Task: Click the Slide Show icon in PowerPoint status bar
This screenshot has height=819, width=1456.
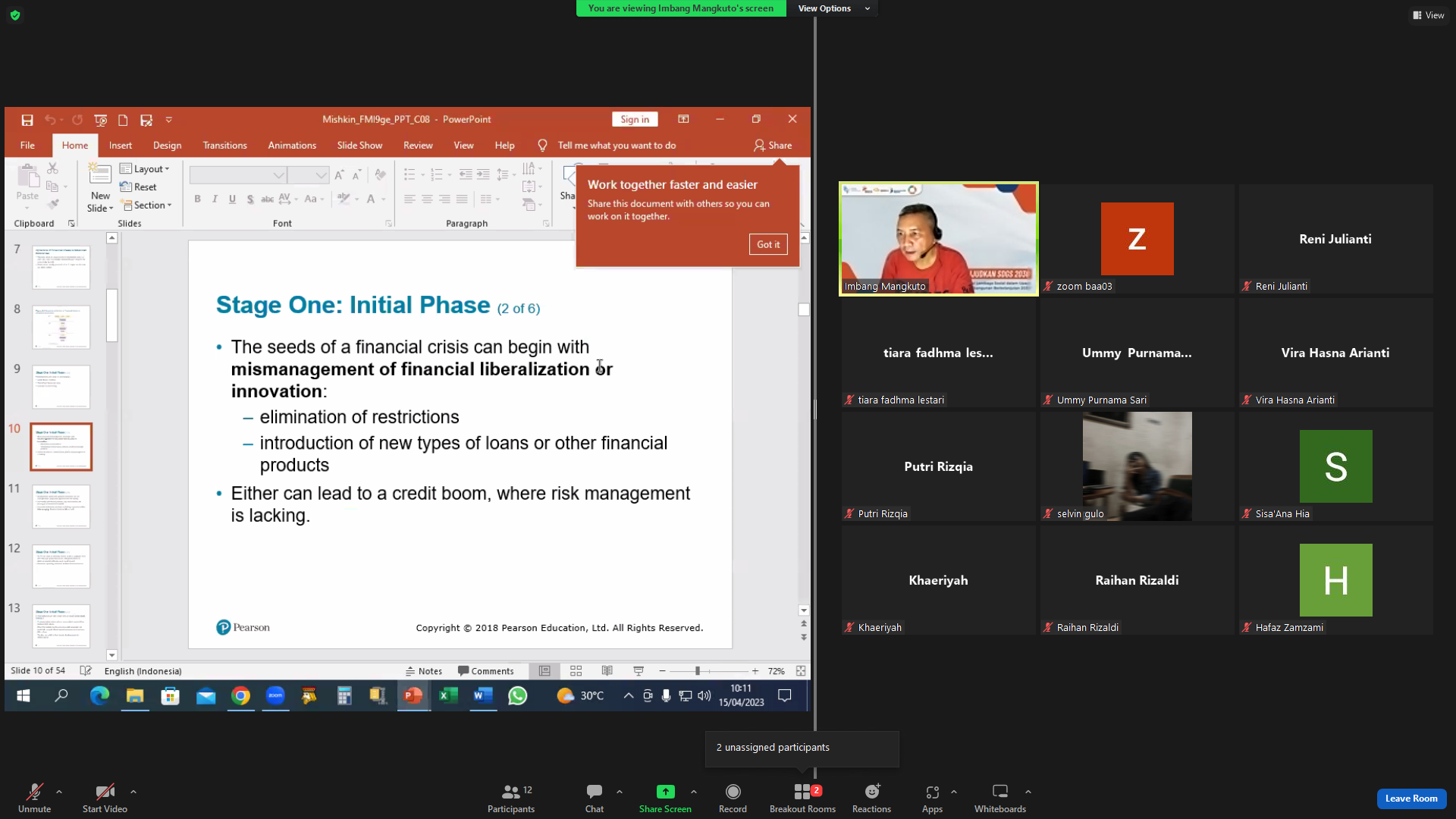Action: (x=639, y=671)
